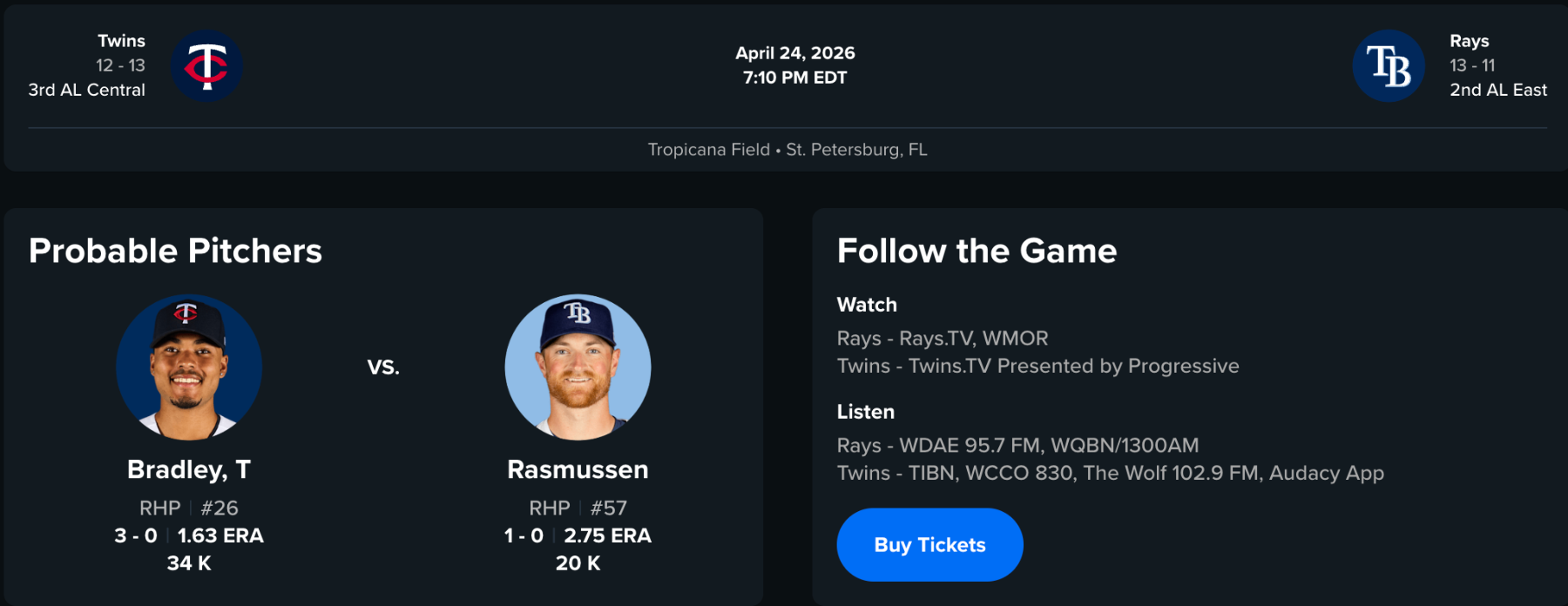The width and height of the screenshot is (1568, 606).
Task: Click Twins.TV Presented by Progressive listing
Action: pyautogui.click(x=1037, y=366)
